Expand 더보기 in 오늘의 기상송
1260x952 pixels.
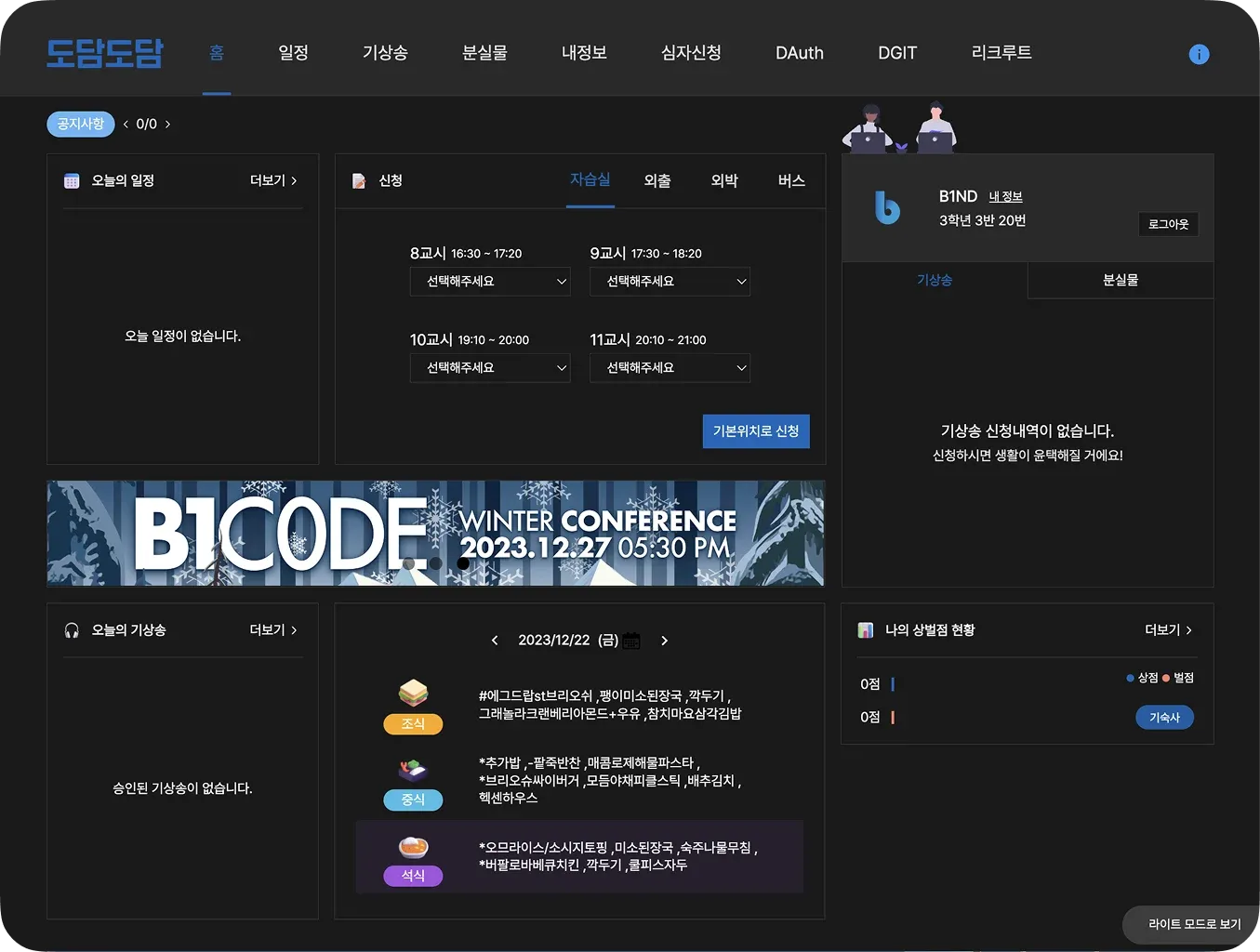[x=273, y=630]
